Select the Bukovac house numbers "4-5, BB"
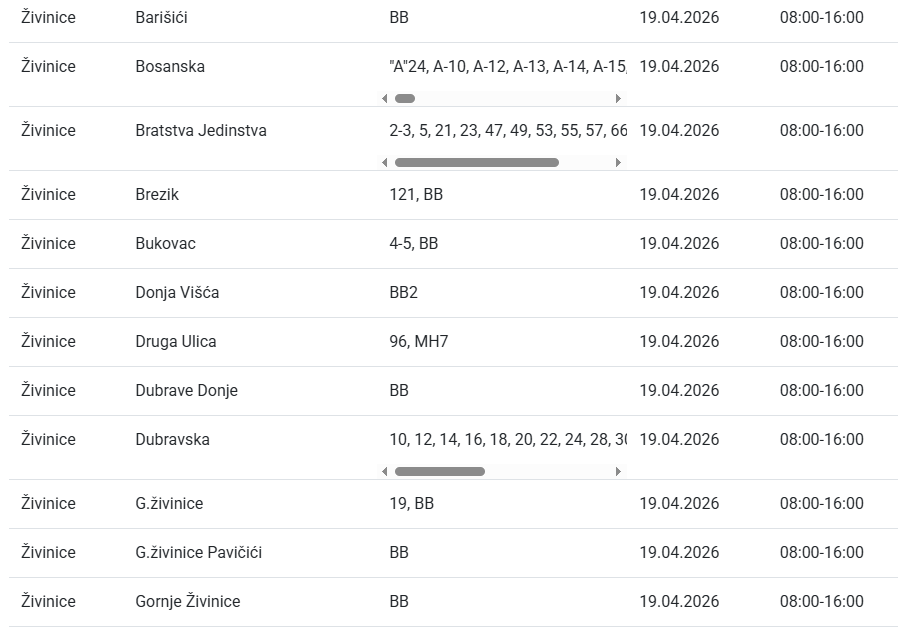 coord(413,244)
